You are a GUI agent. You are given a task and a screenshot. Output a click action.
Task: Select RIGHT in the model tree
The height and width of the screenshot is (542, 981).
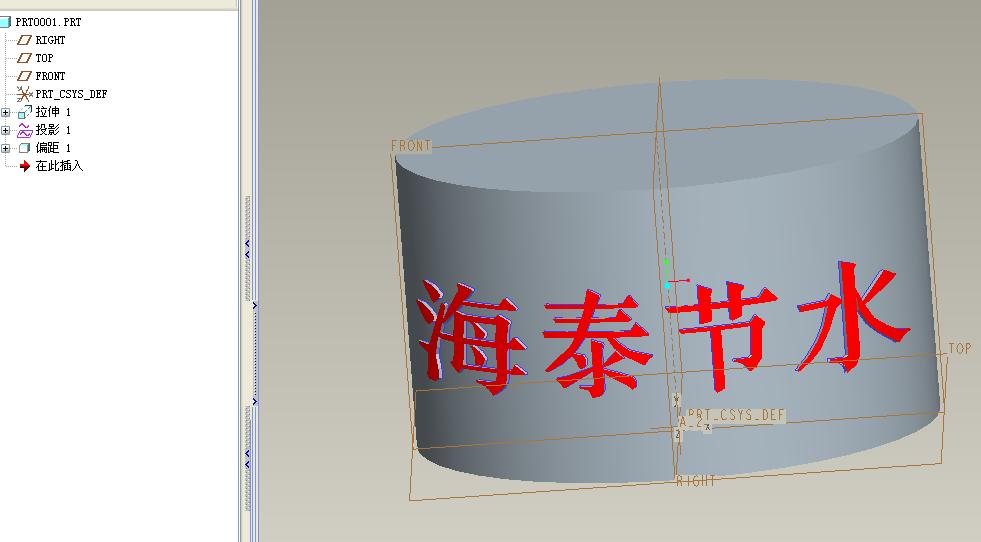(x=50, y=40)
